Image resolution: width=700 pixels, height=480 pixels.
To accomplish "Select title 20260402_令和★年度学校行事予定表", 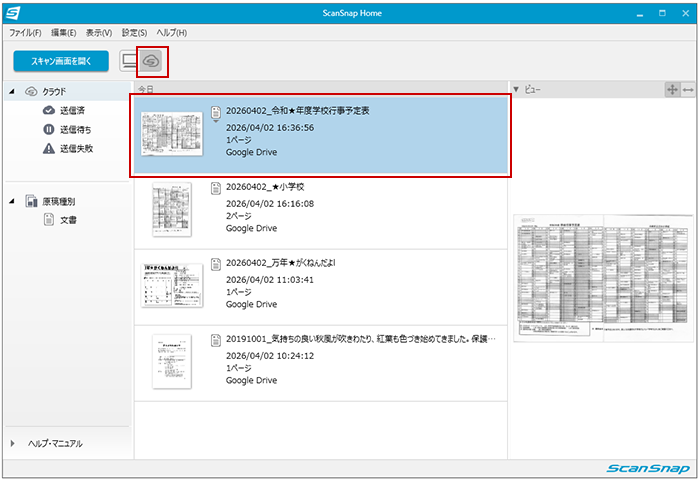I will (x=297, y=111).
